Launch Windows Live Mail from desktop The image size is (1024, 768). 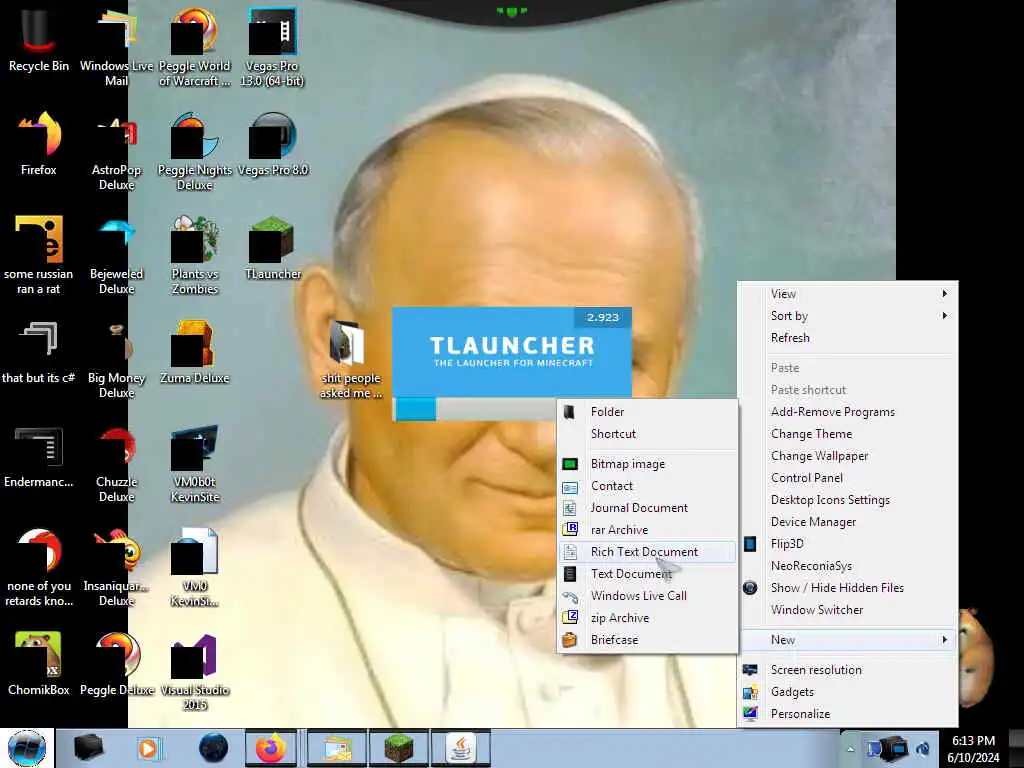click(116, 47)
